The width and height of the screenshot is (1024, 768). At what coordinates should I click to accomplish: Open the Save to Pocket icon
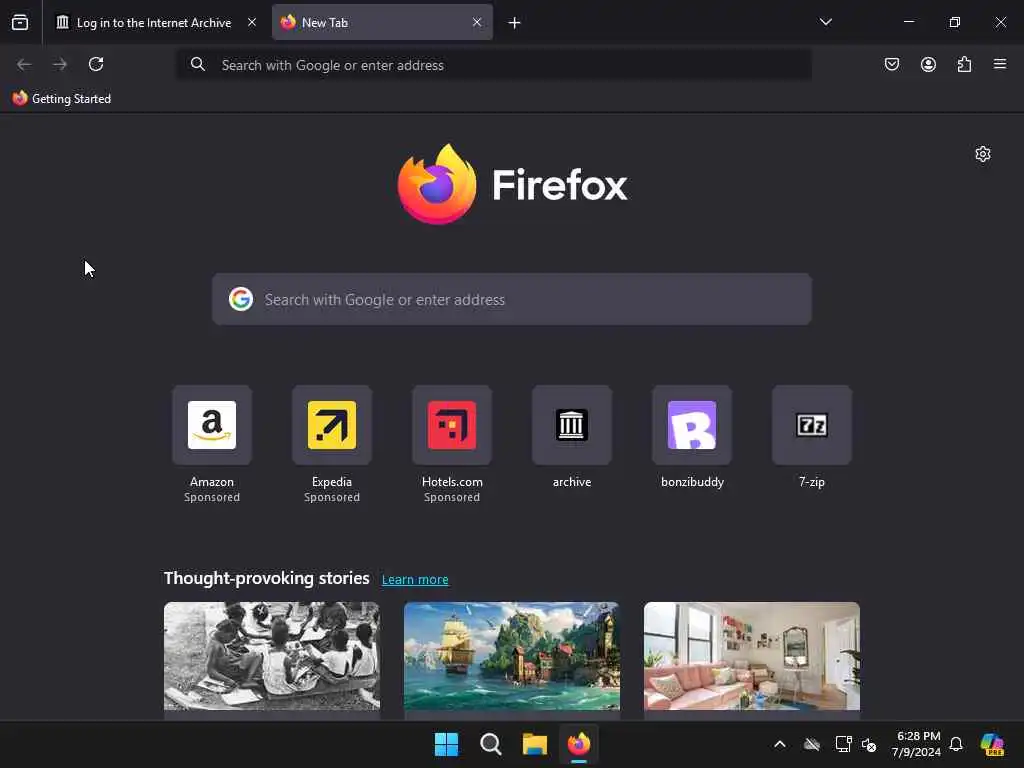(892, 64)
